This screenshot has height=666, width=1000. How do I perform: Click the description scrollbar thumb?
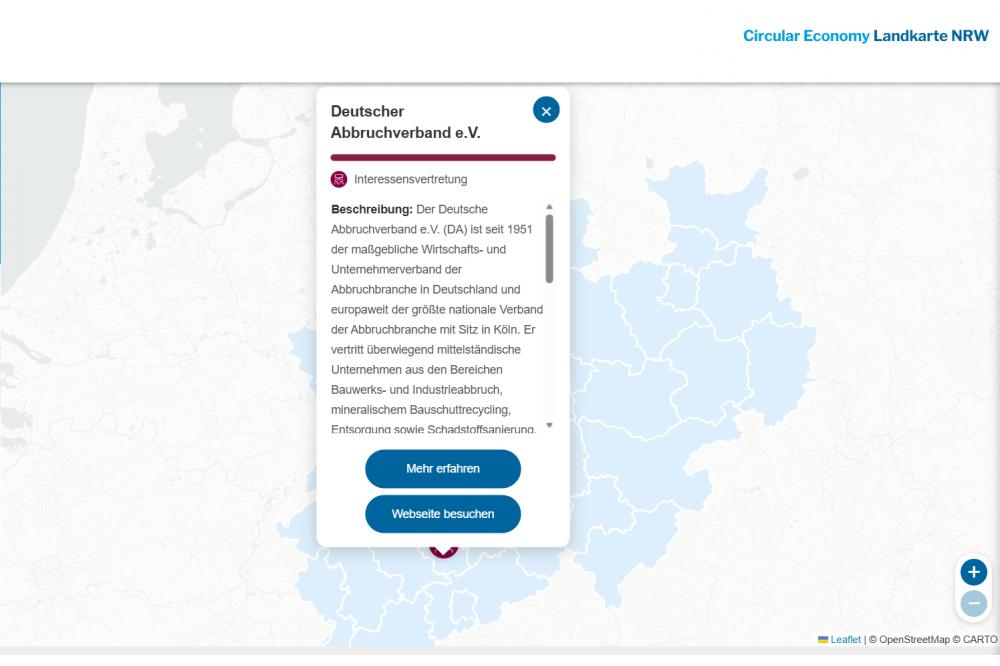549,248
